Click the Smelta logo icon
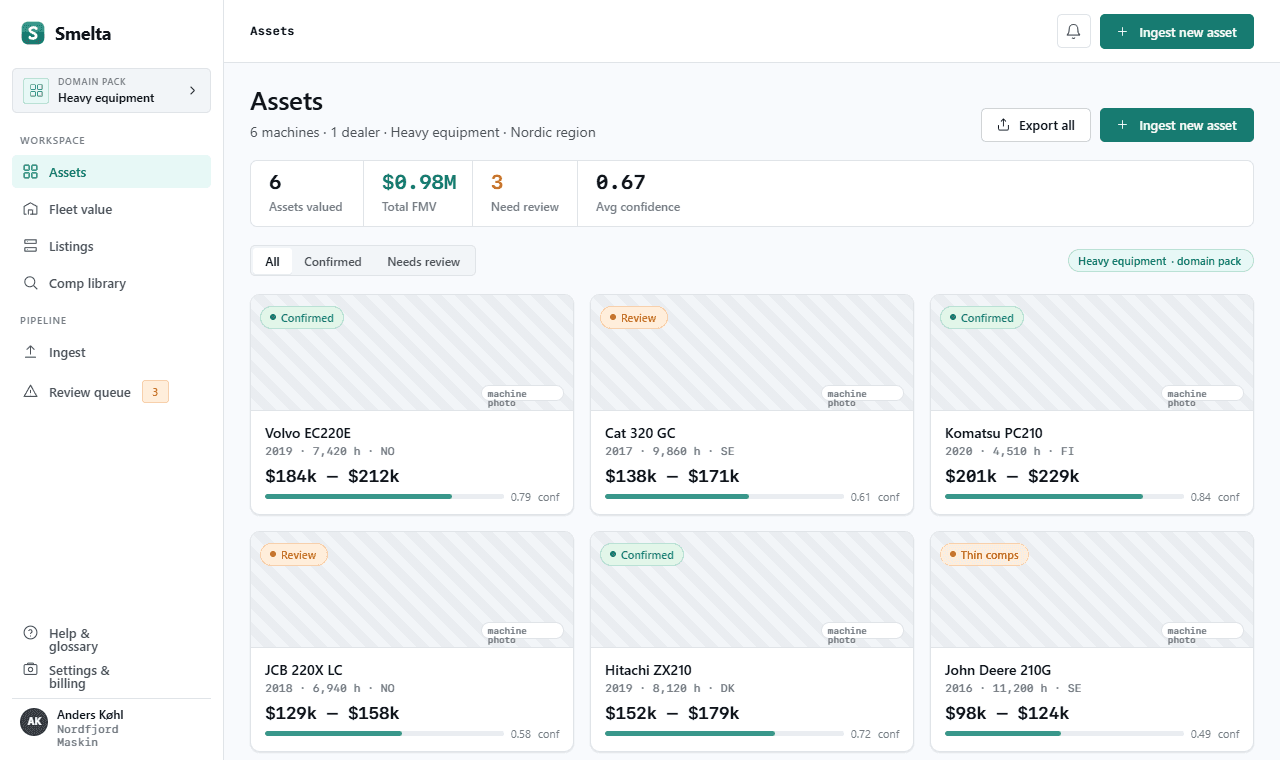Viewport: 1280px width, 760px height. coord(33,33)
